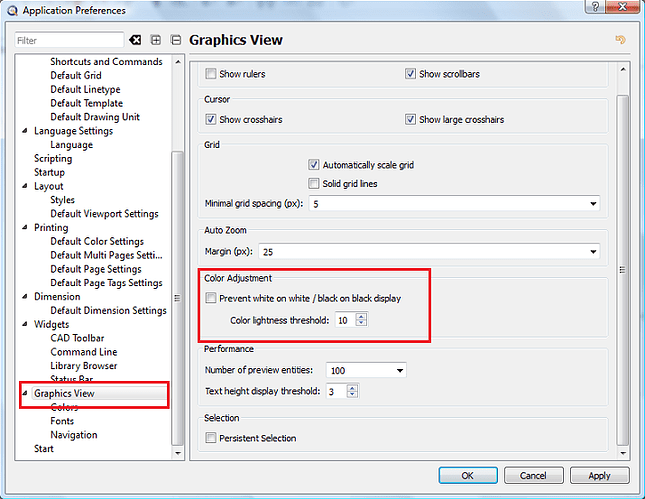Click into the Filter input field
This screenshot has height=499, width=645.
(68, 40)
